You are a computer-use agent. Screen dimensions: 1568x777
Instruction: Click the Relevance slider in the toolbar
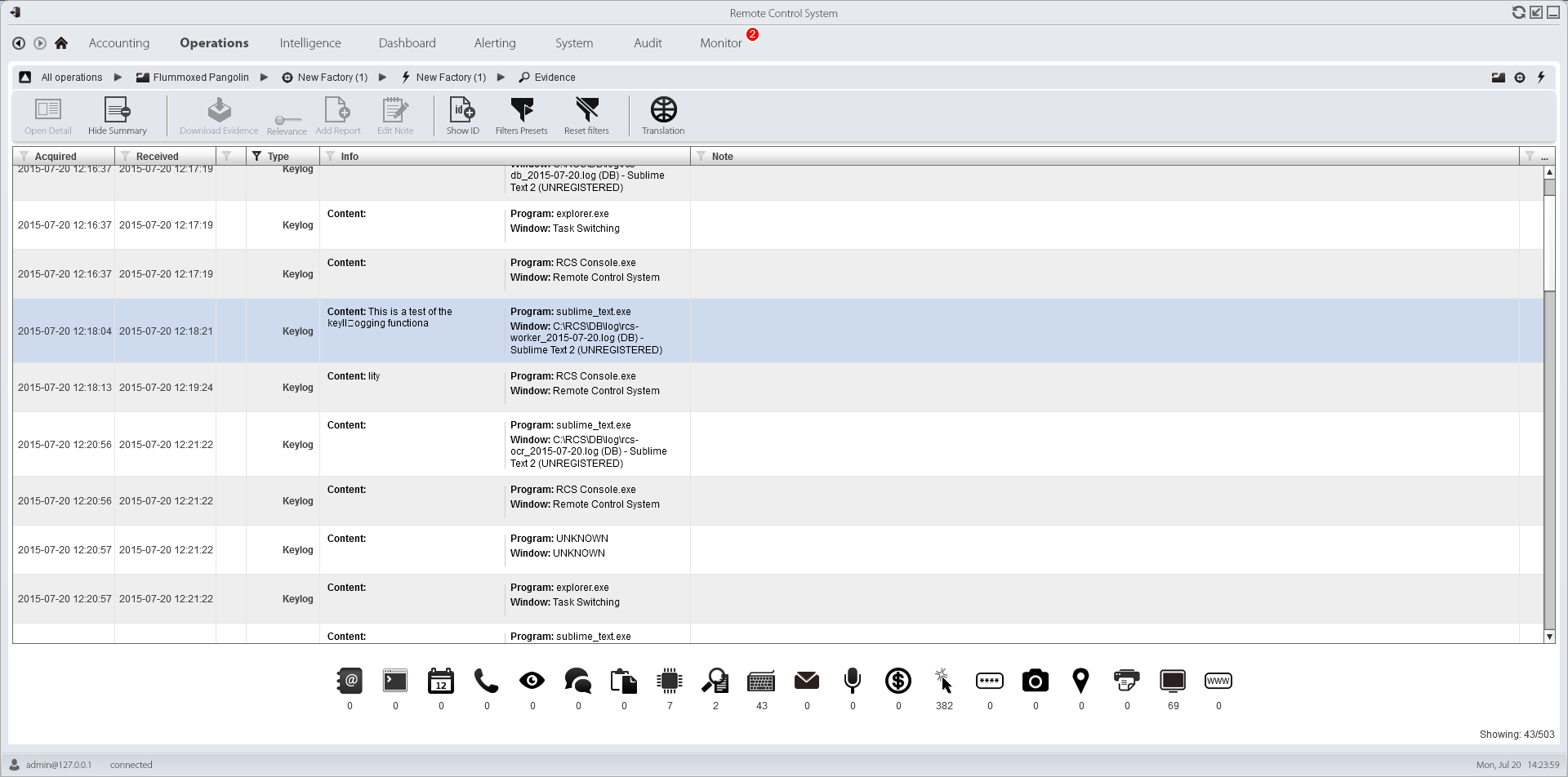[287, 120]
